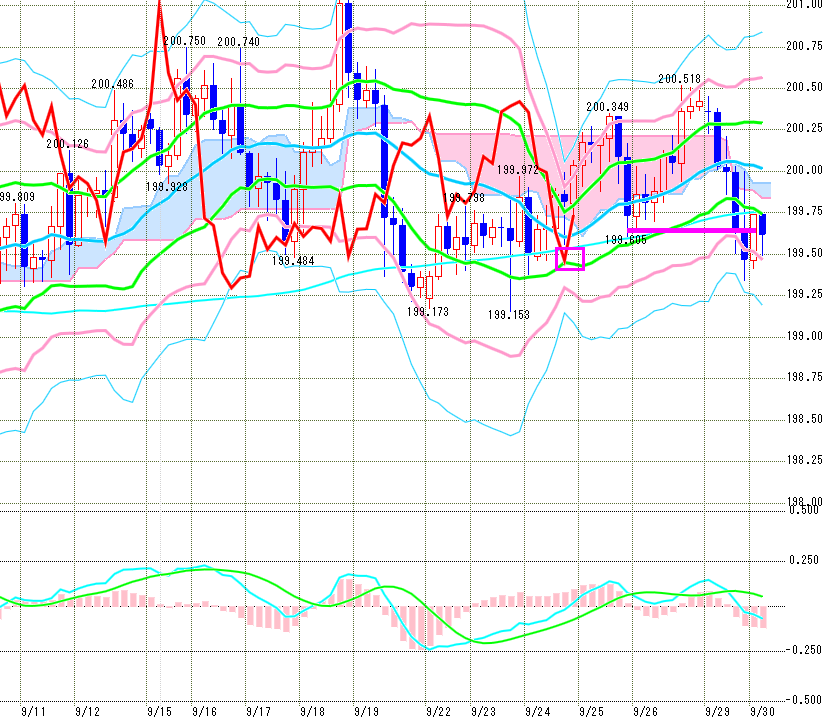This screenshot has width=834, height=722.
Task: Click the magenta square marker on chart
Action: pyautogui.click(x=569, y=258)
